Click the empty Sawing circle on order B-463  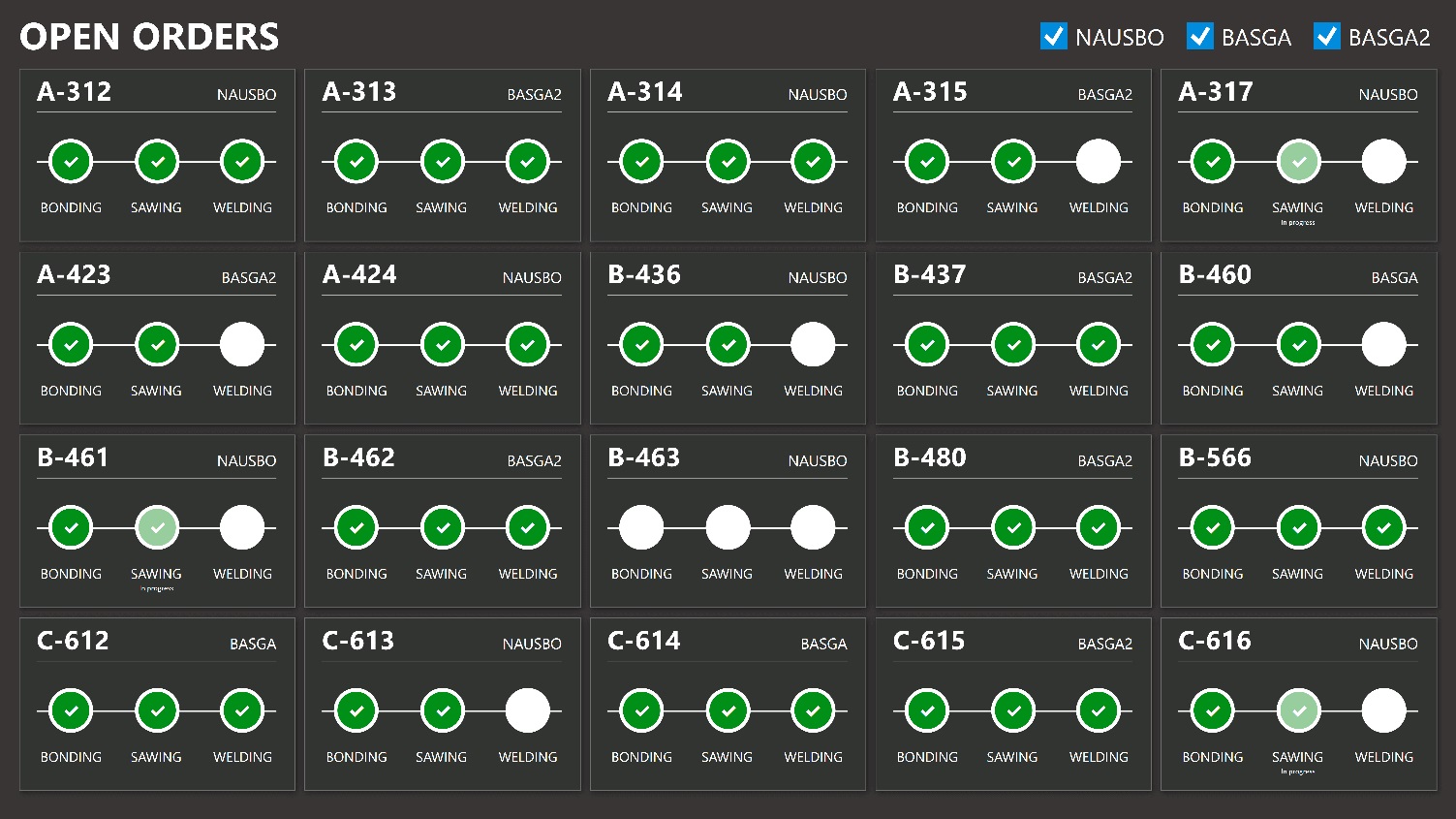(728, 528)
